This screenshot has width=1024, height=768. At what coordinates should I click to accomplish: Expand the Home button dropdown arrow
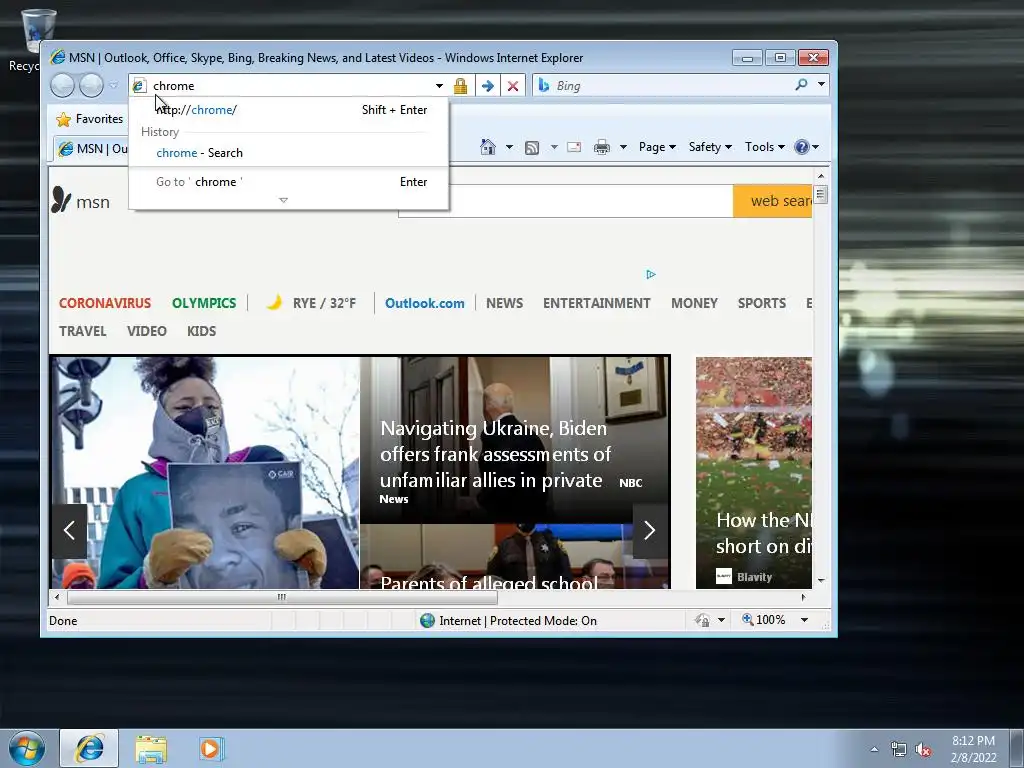(509, 147)
